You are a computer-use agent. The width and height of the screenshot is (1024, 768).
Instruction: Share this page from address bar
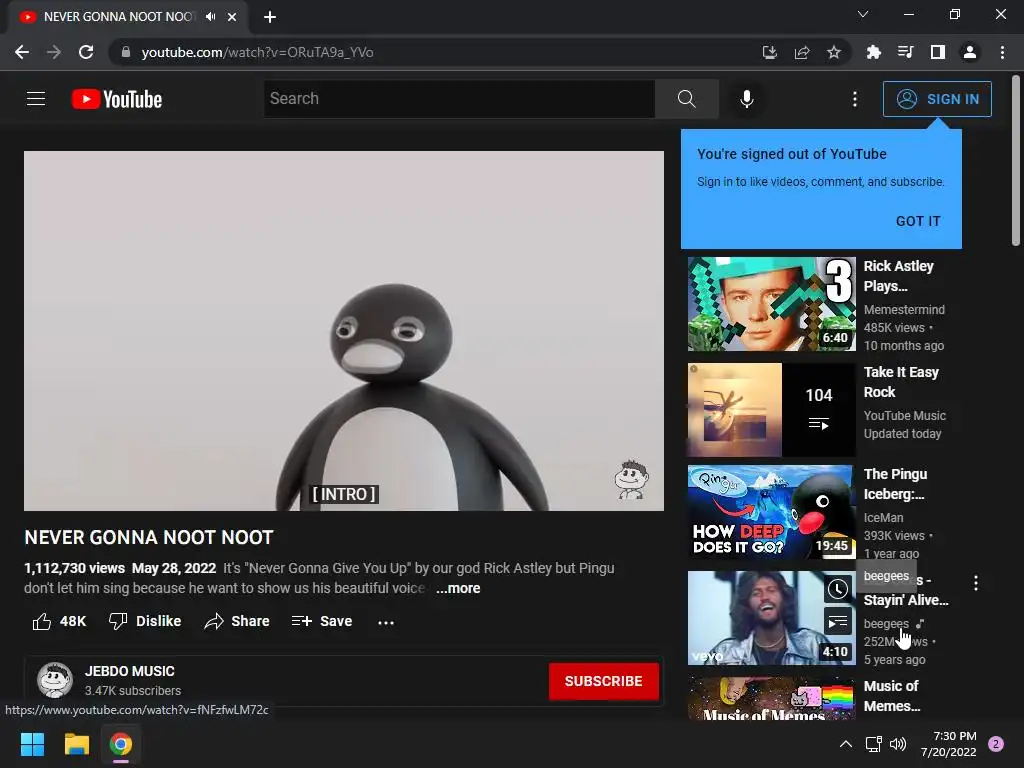[801, 52]
